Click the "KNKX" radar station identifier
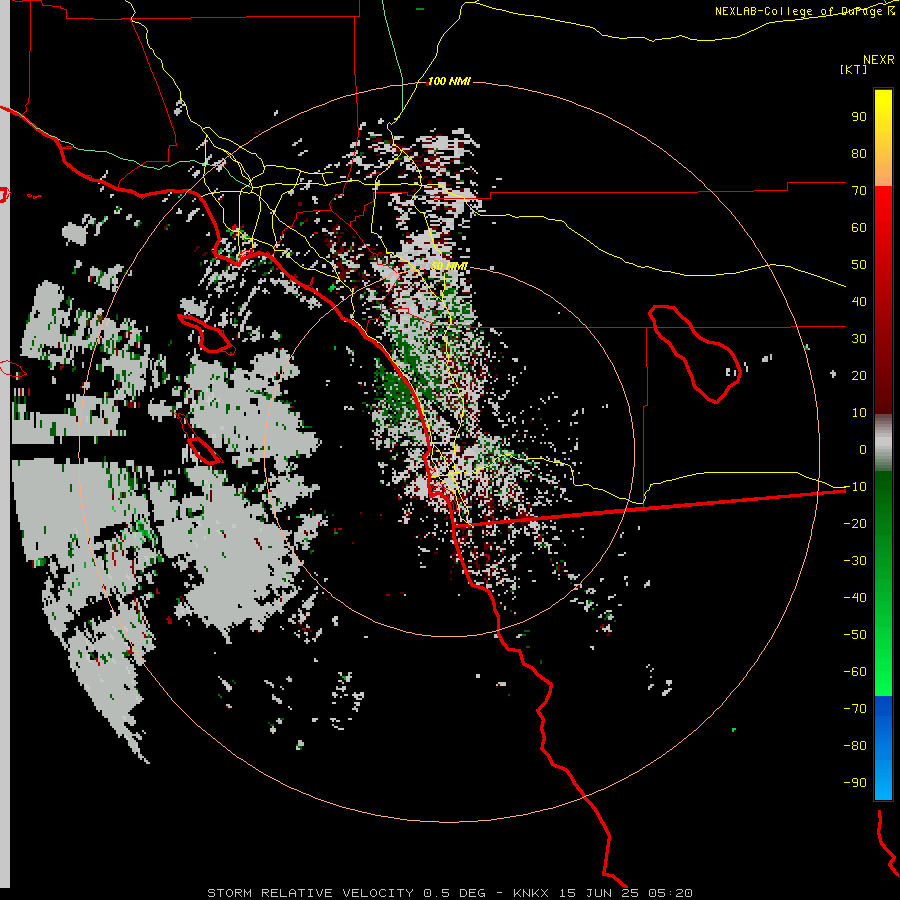The height and width of the screenshot is (900, 900). pos(531,893)
